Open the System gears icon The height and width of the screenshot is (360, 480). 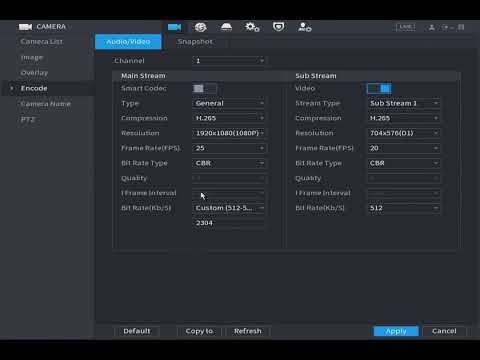tap(252, 27)
